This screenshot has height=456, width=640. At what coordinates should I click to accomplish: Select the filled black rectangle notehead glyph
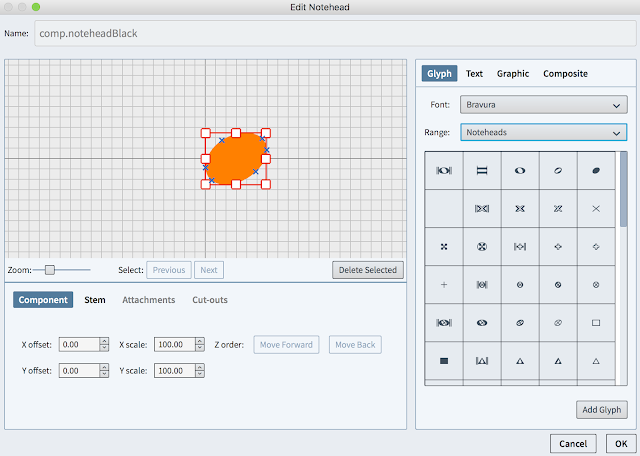click(x=443, y=361)
